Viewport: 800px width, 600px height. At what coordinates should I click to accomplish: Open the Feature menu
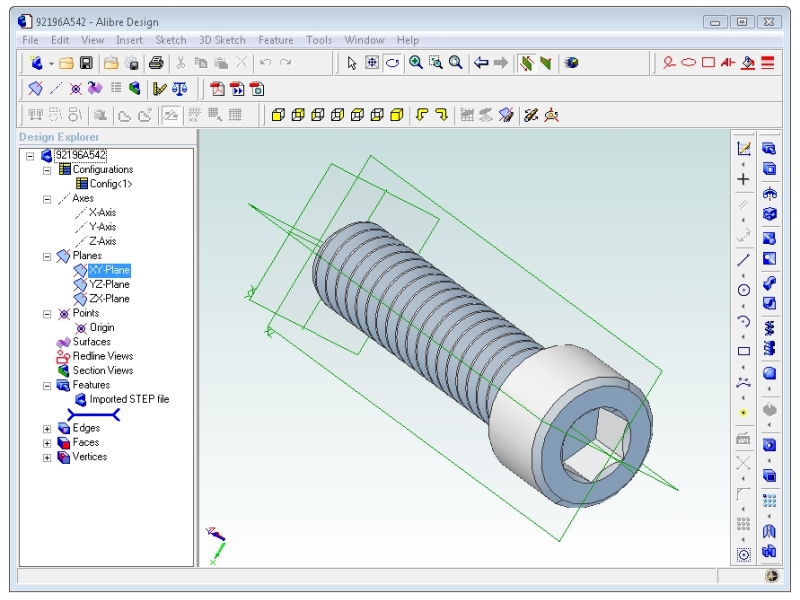point(276,40)
